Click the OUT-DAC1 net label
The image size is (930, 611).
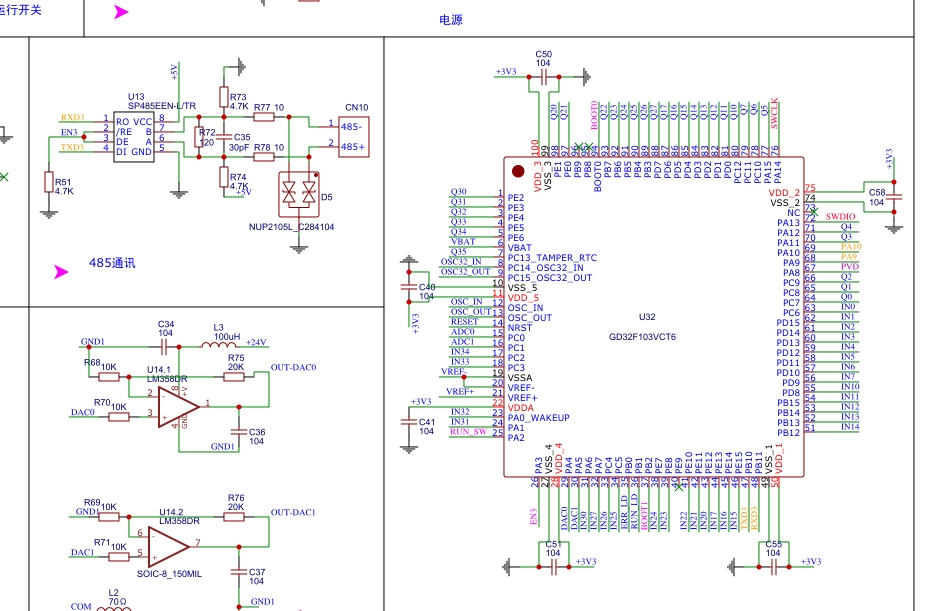(293, 512)
